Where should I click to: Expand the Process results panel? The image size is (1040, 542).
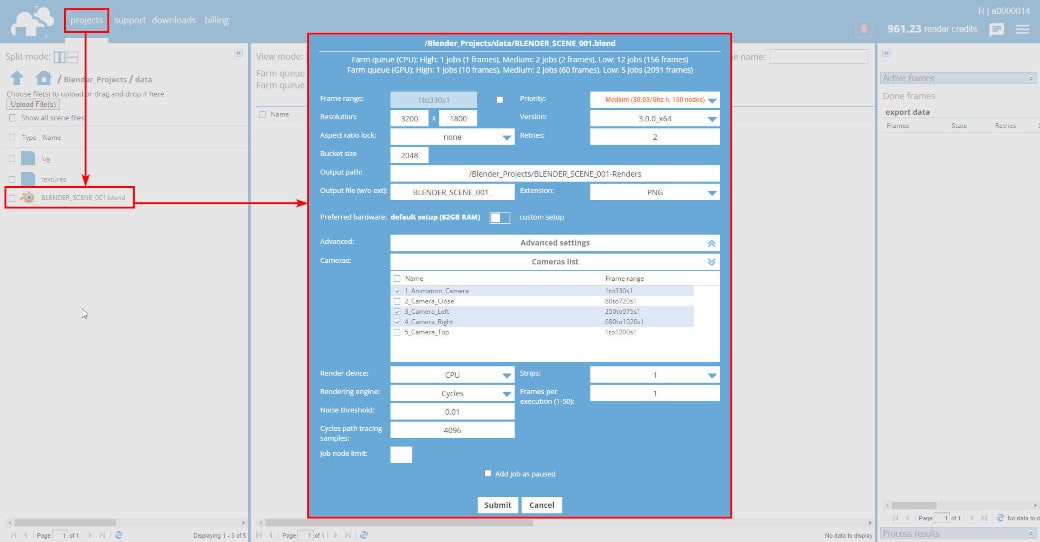coord(1031,533)
